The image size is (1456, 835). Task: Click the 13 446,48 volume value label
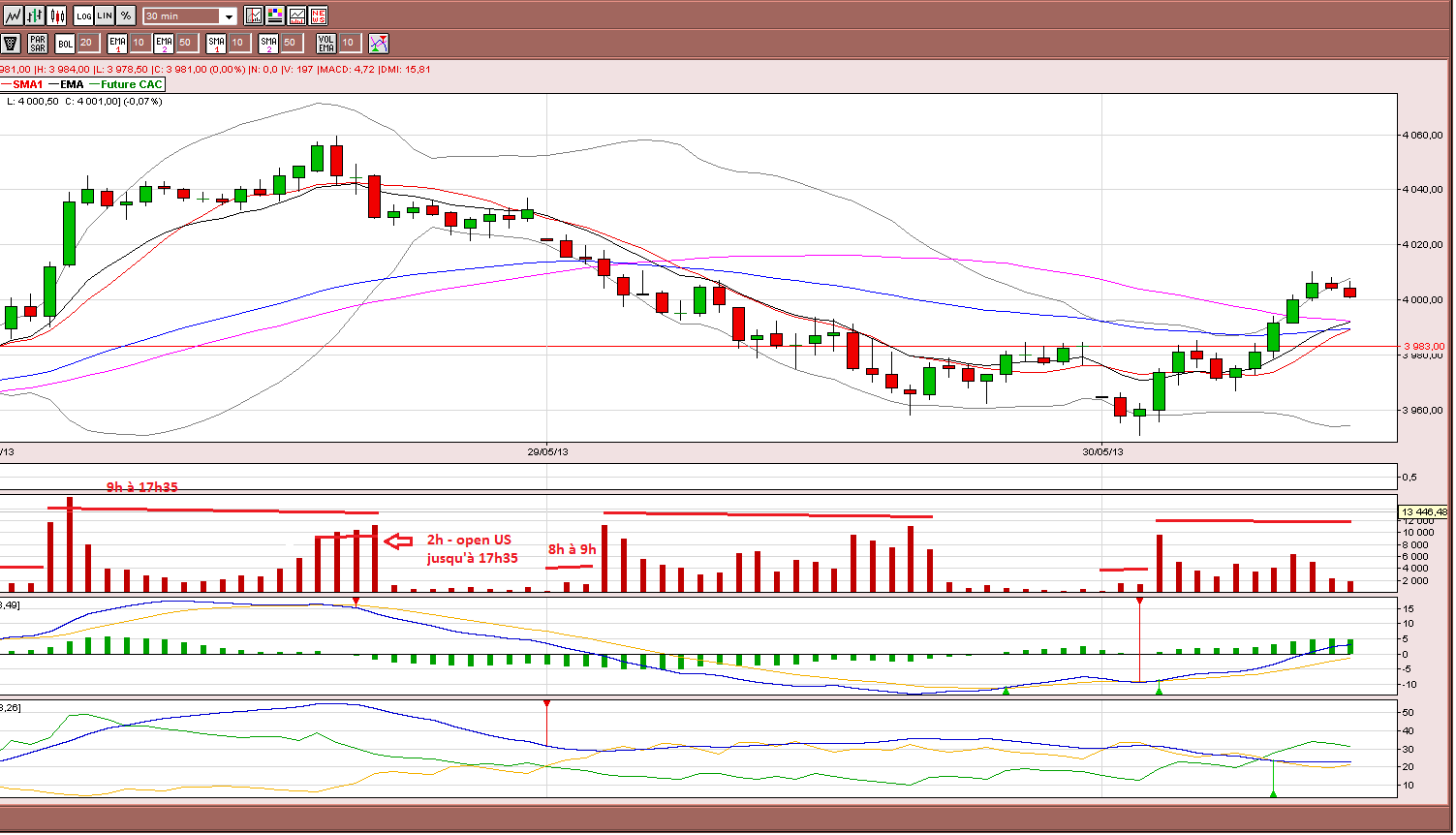coord(1424,511)
